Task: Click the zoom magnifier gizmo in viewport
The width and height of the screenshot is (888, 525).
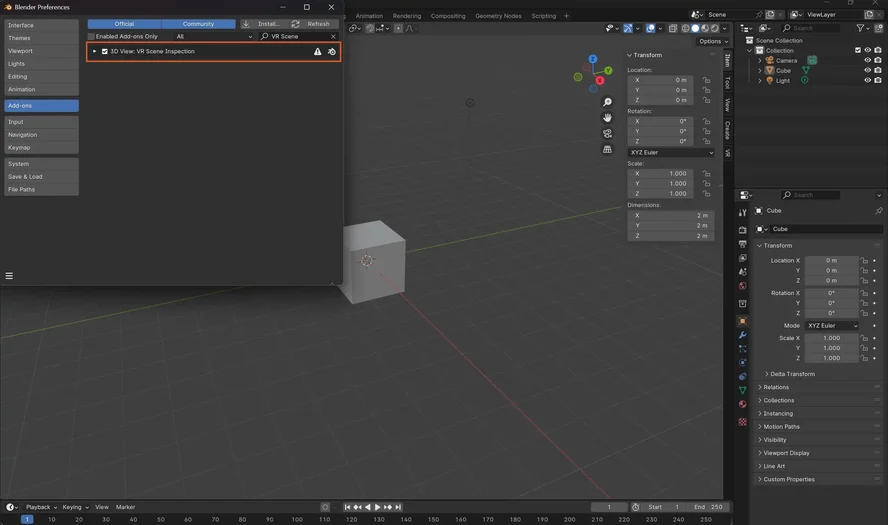Action: (607, 102)
